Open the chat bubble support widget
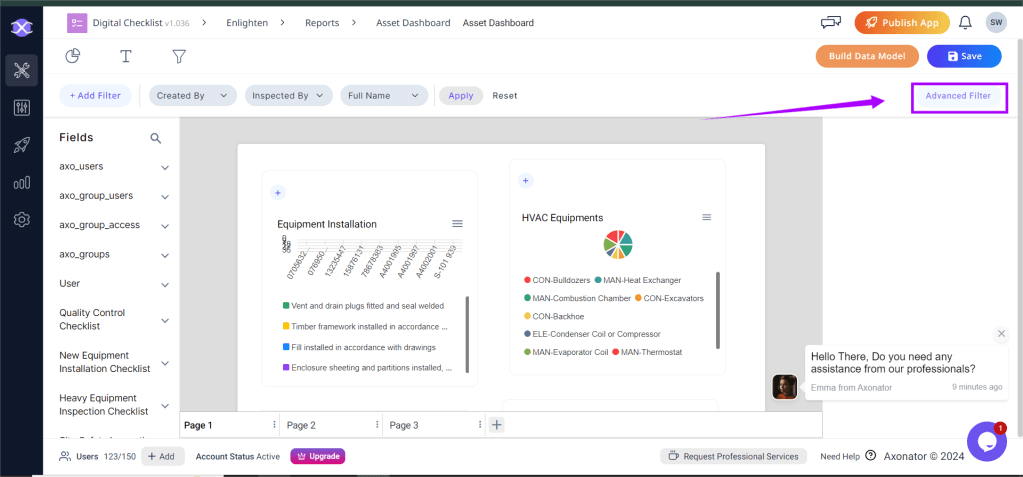This screenshot has height=477, width=1023. (985, 441)
